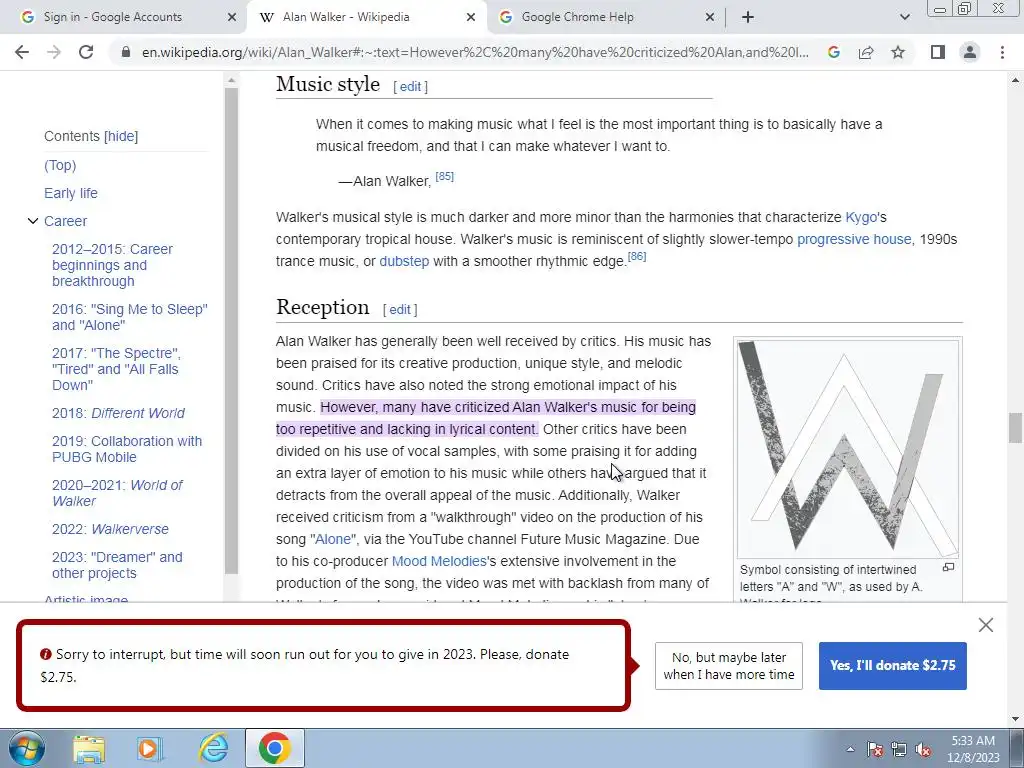The width and height of the screenshot is (1024, 768).
Task: Open the side panel icon
Action: (938, 52)
